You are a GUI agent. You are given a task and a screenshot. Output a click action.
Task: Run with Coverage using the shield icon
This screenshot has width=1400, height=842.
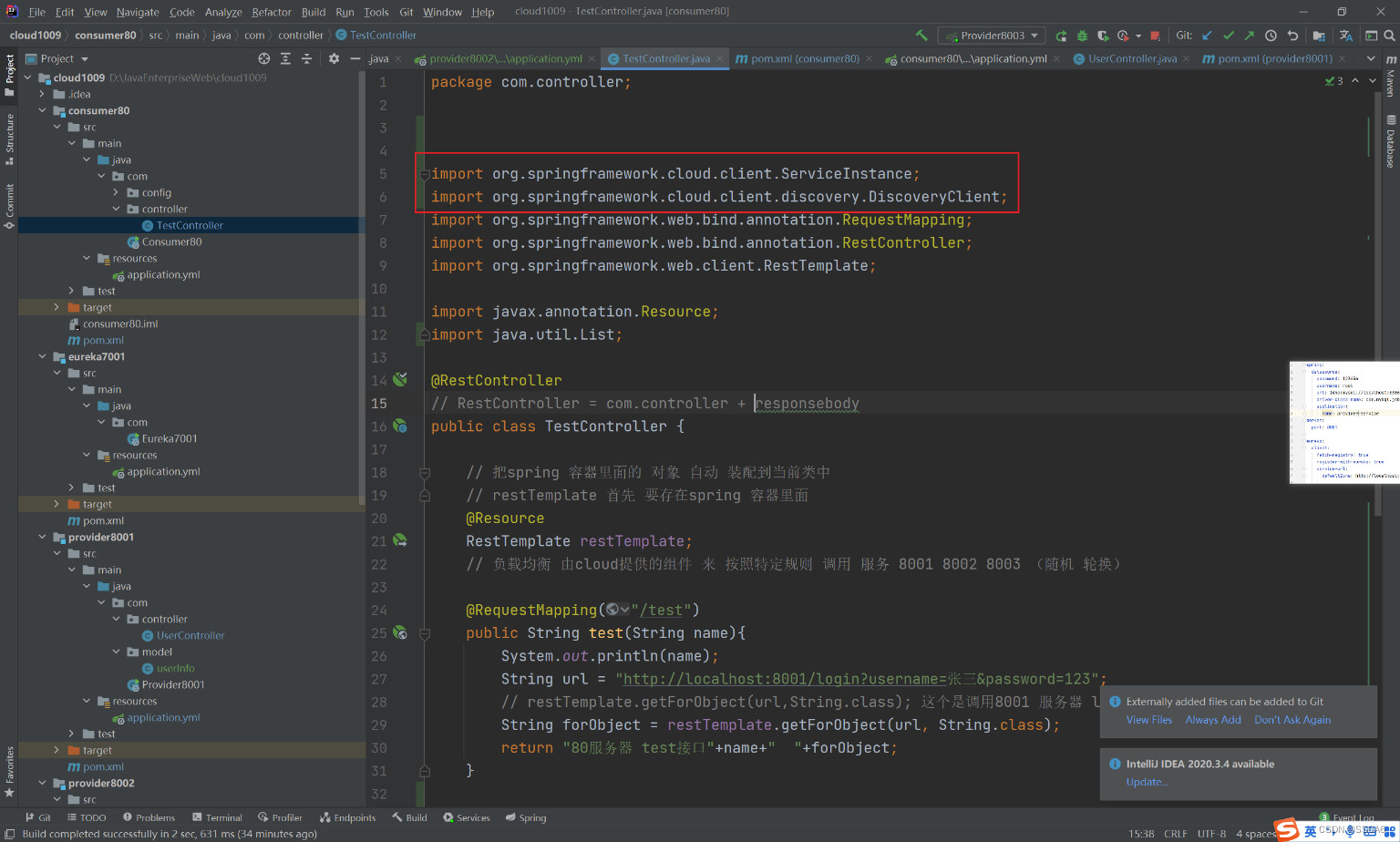(x=1103, y=36)
